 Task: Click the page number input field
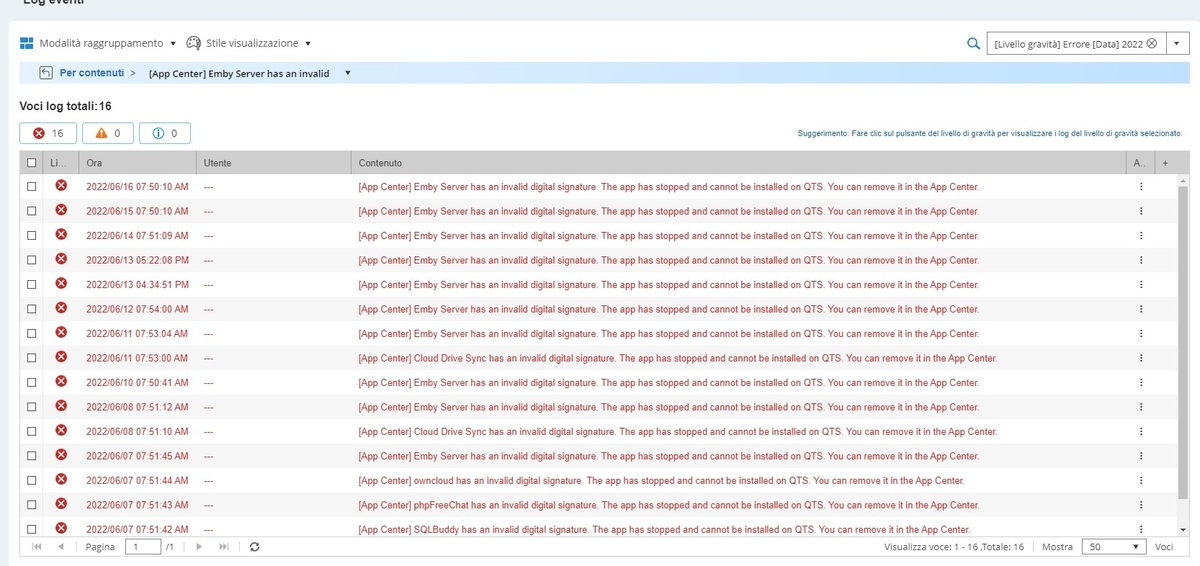point(143,547)
